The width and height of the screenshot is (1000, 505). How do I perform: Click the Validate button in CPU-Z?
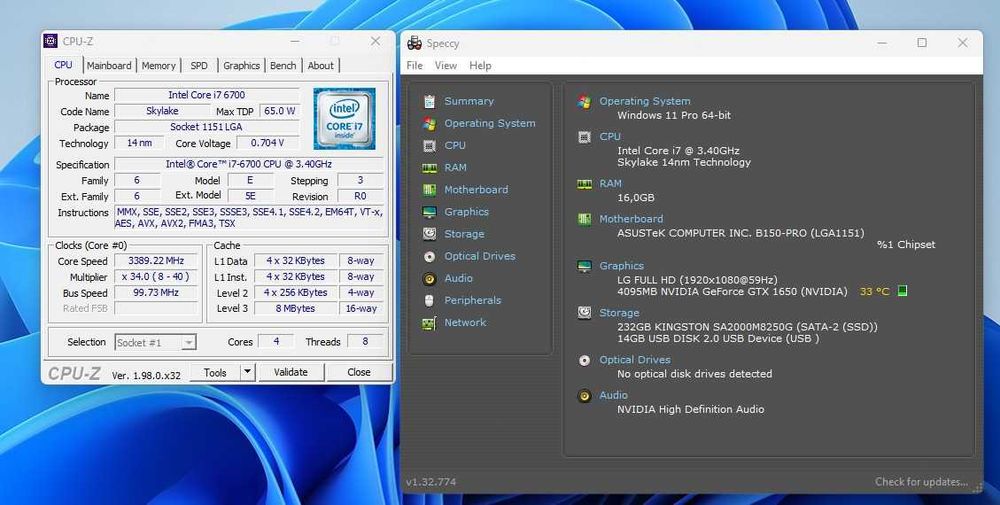[291, 372]
